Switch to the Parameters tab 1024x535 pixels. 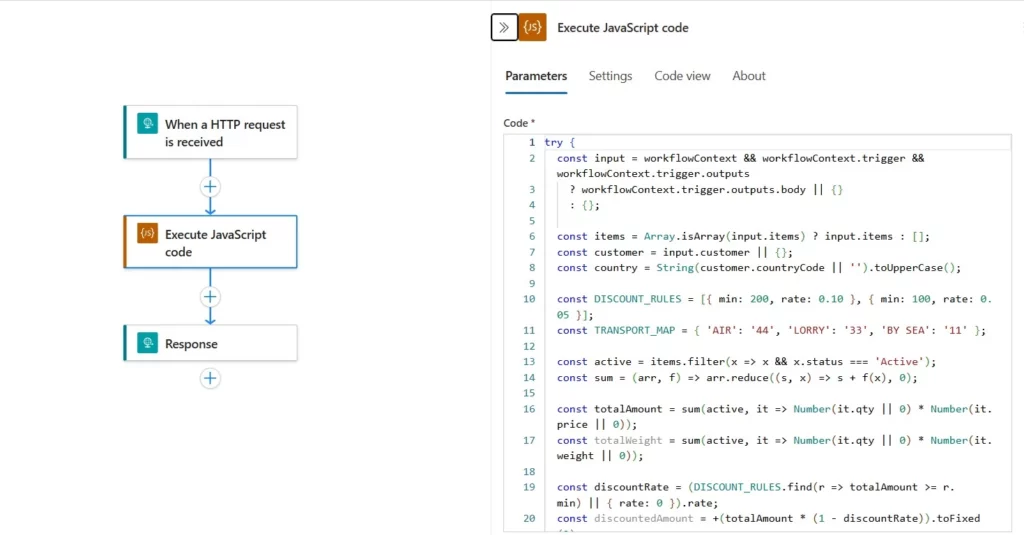click(x=536, y=76)
